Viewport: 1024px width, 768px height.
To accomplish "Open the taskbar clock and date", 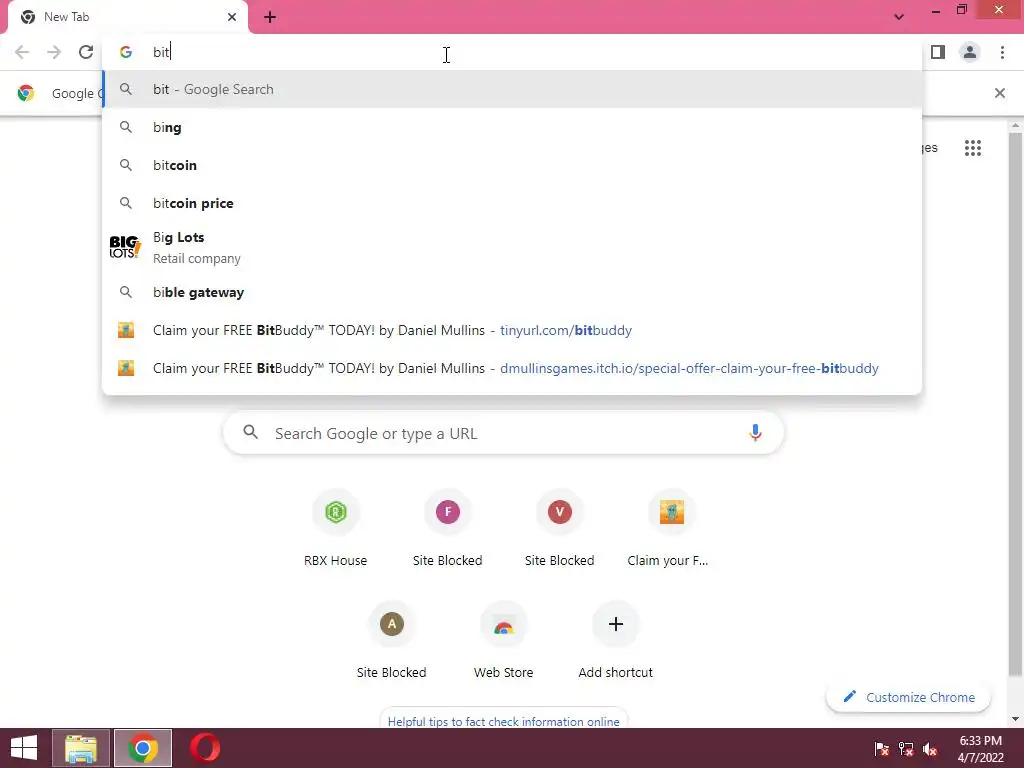I will pyautogui.click(x=980, y=748).
